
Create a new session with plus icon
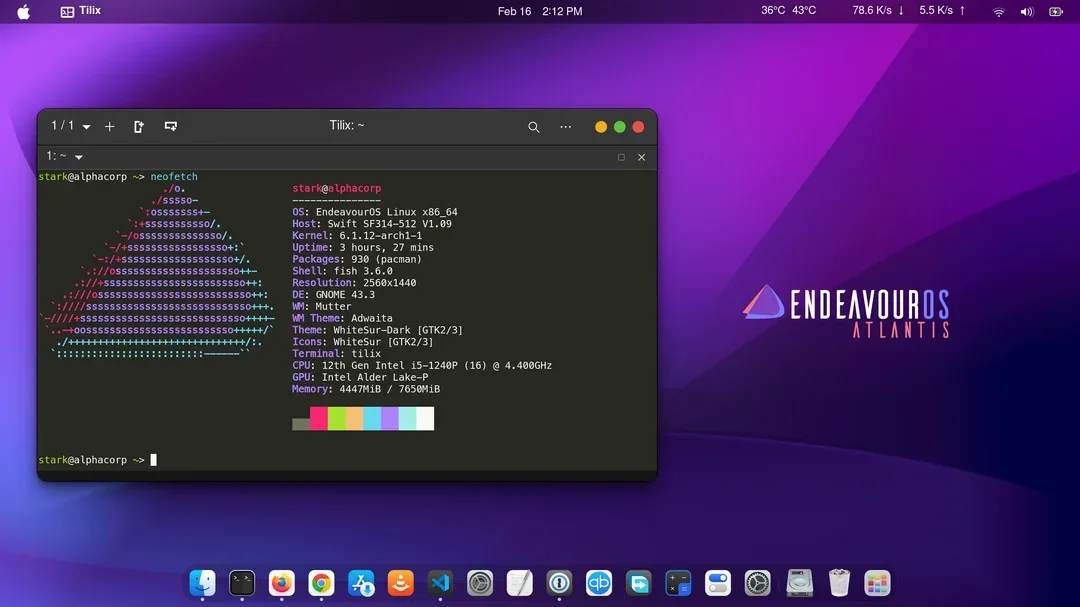(x=110, y=127)
